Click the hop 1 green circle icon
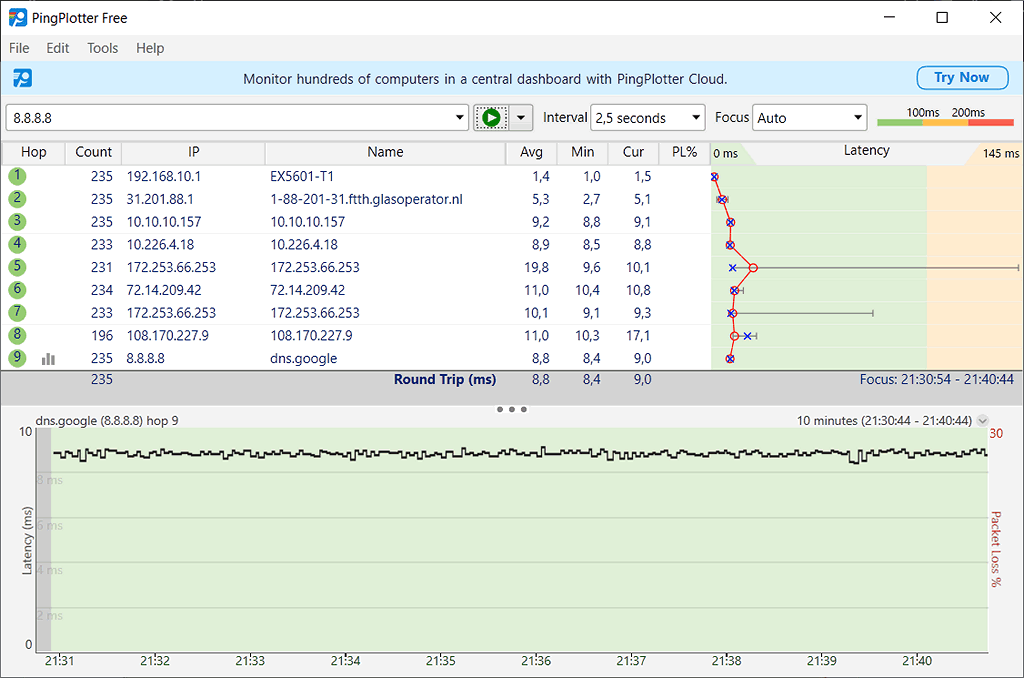The image size is (1024, 678). [17, 176]
